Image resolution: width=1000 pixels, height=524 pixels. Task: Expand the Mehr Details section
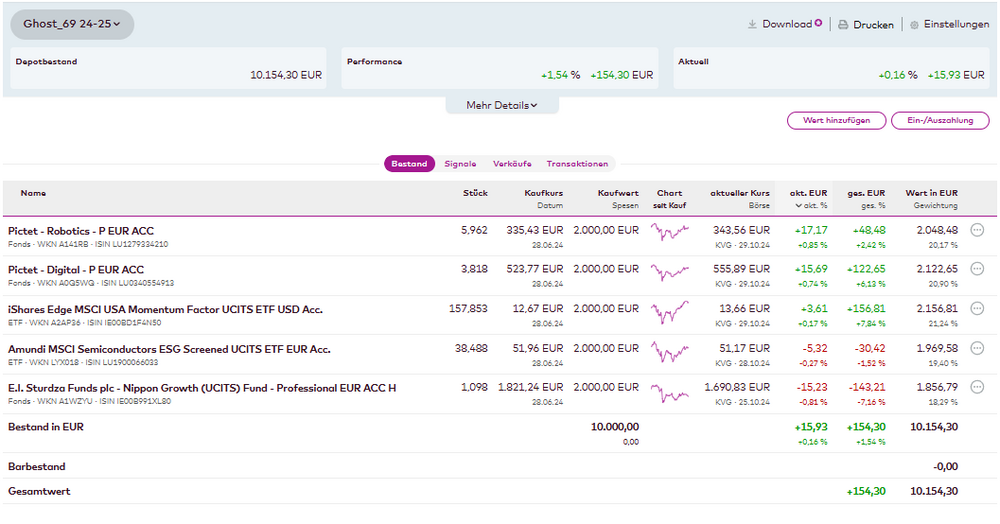coord(501,105)
